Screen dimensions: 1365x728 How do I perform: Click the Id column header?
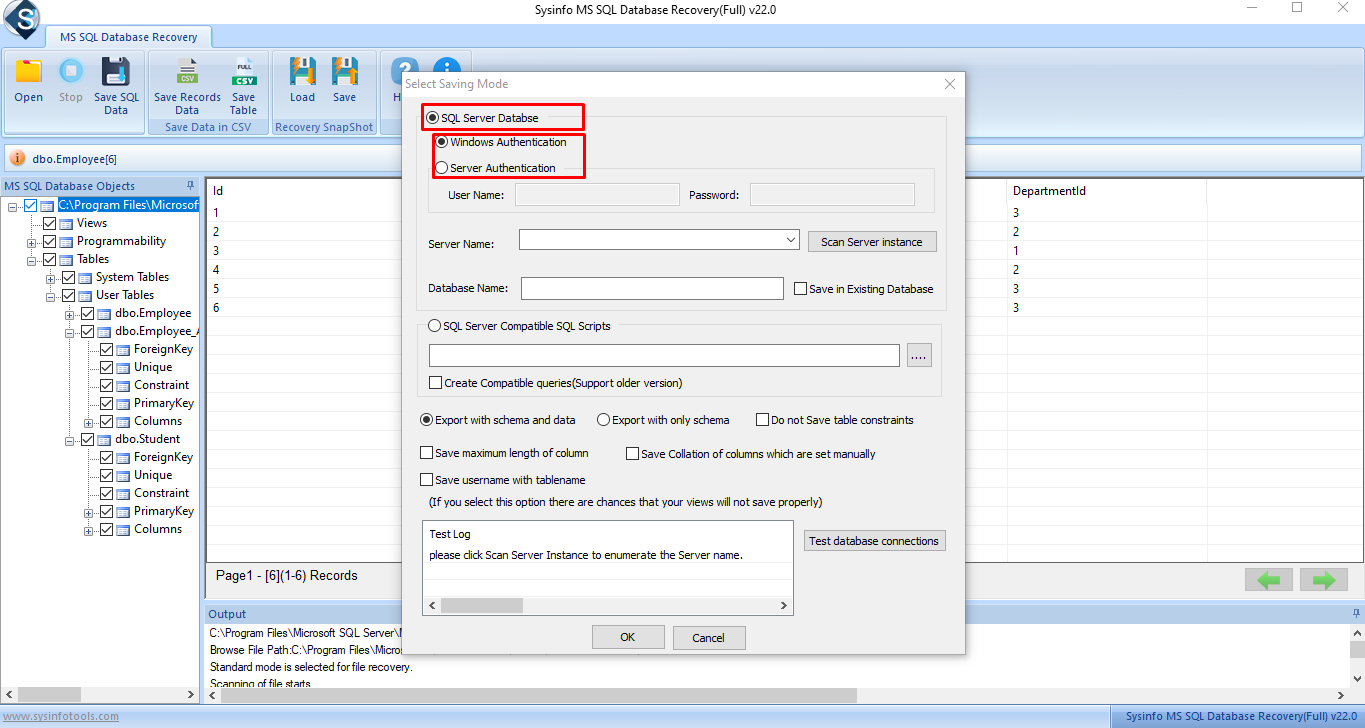click(x=217, y=191)
